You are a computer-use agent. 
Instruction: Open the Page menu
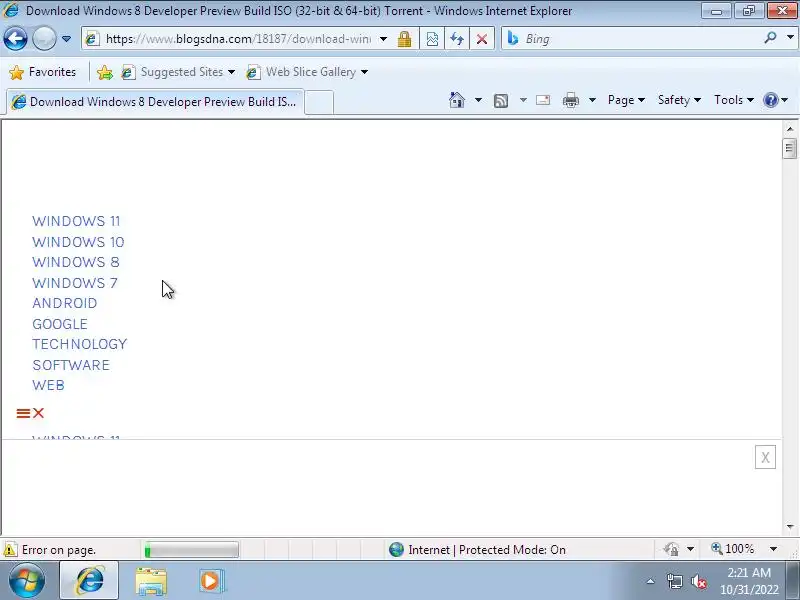[626, 100]
